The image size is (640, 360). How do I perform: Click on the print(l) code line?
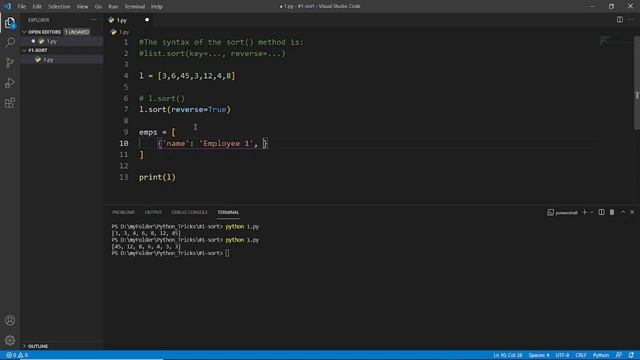(x=157, y=177)
